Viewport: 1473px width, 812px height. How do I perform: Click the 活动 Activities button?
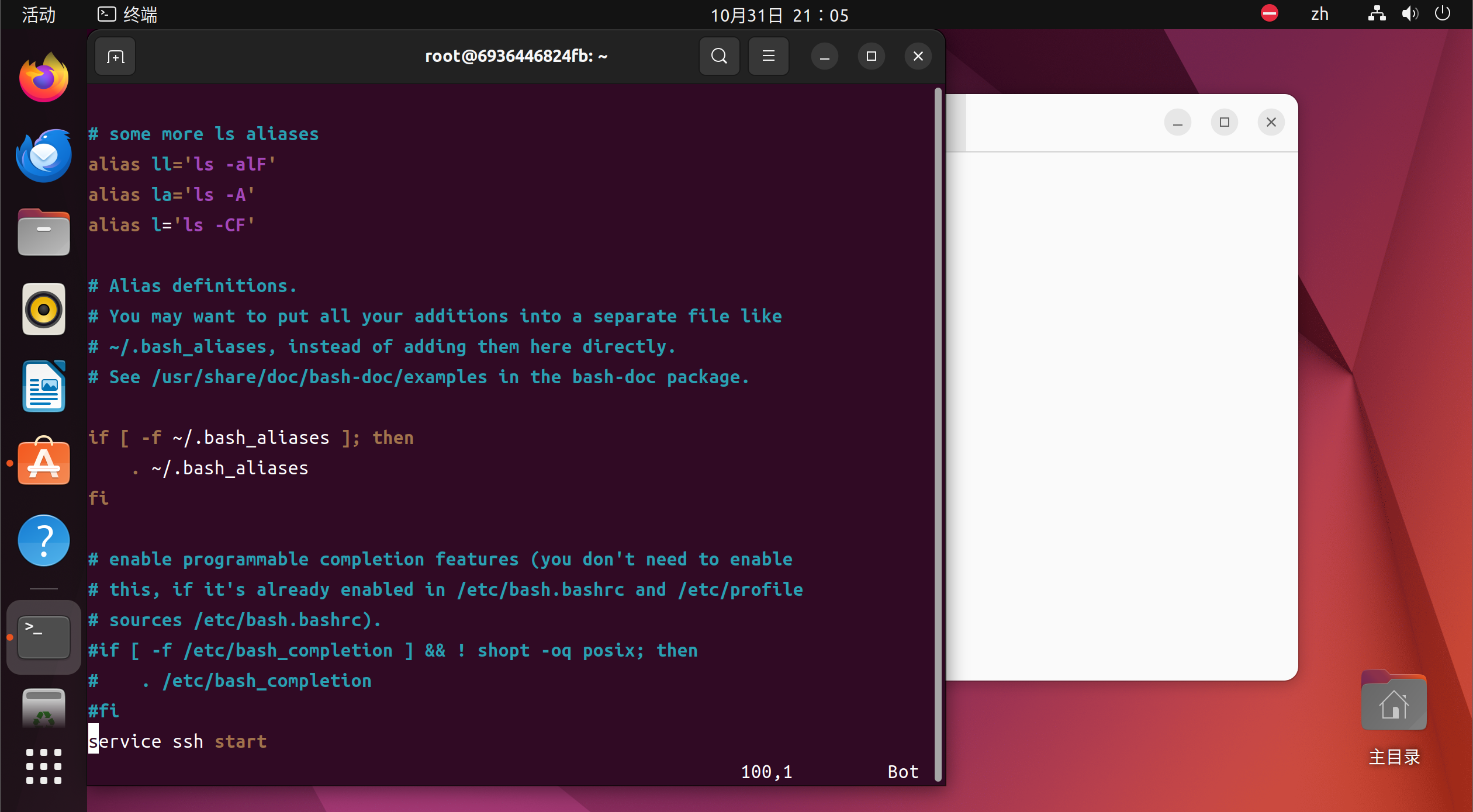point(39,15)
